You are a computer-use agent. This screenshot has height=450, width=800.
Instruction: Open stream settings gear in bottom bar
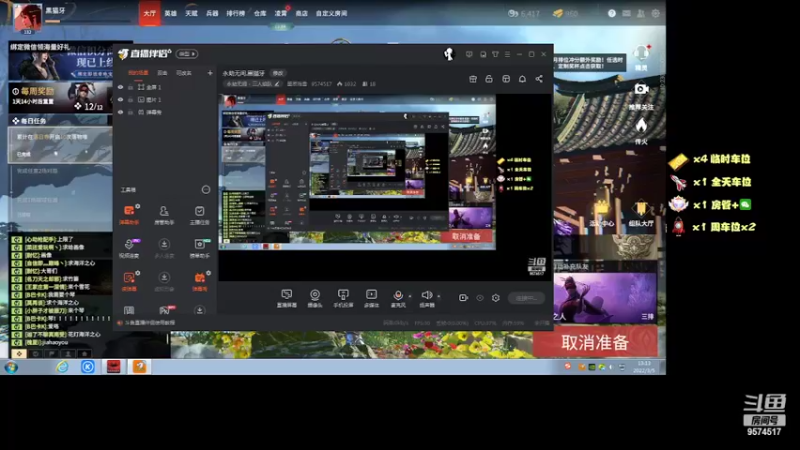coord(495,297)
